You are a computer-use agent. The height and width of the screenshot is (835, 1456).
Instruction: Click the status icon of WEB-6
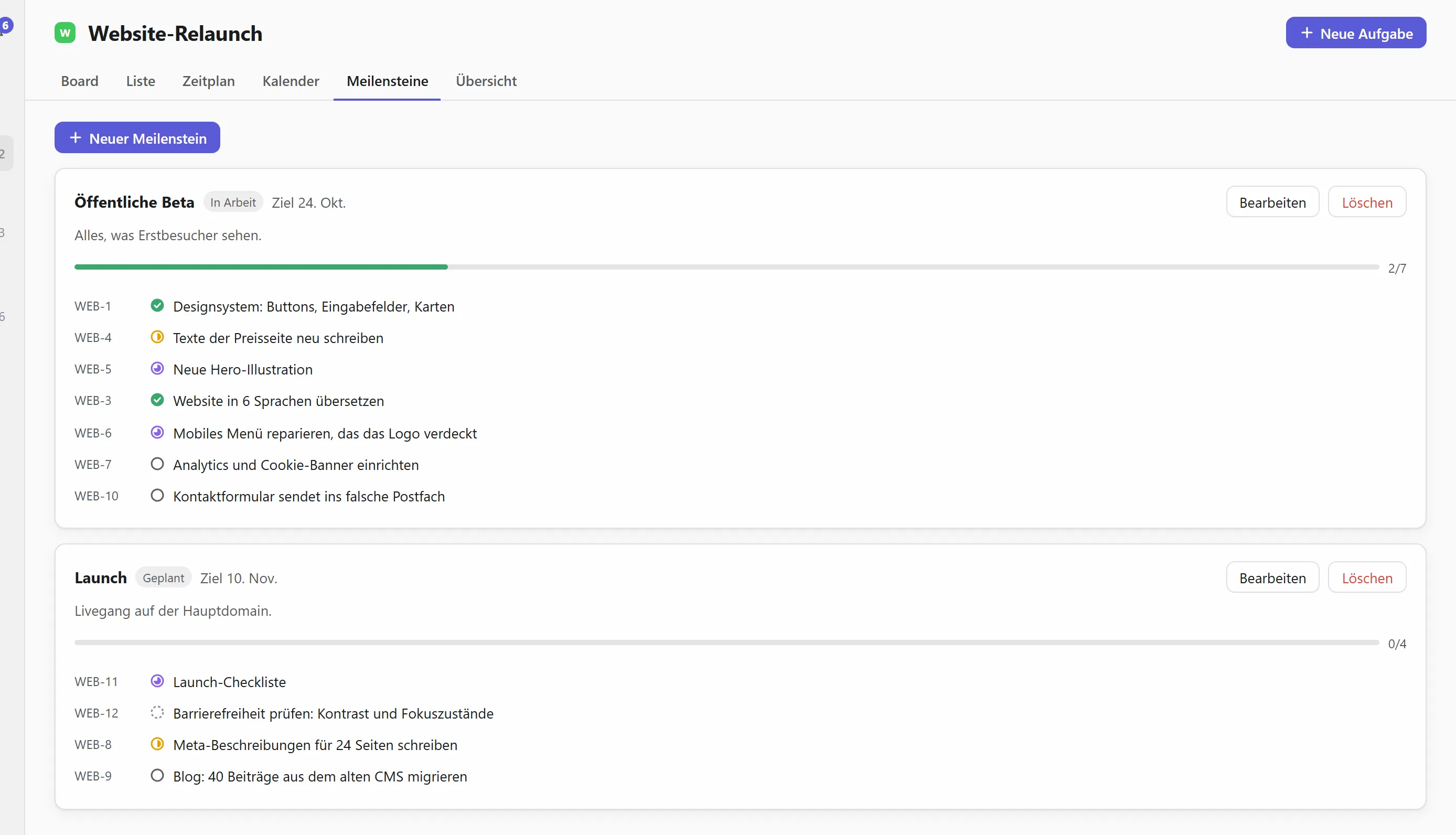[157, 433]
